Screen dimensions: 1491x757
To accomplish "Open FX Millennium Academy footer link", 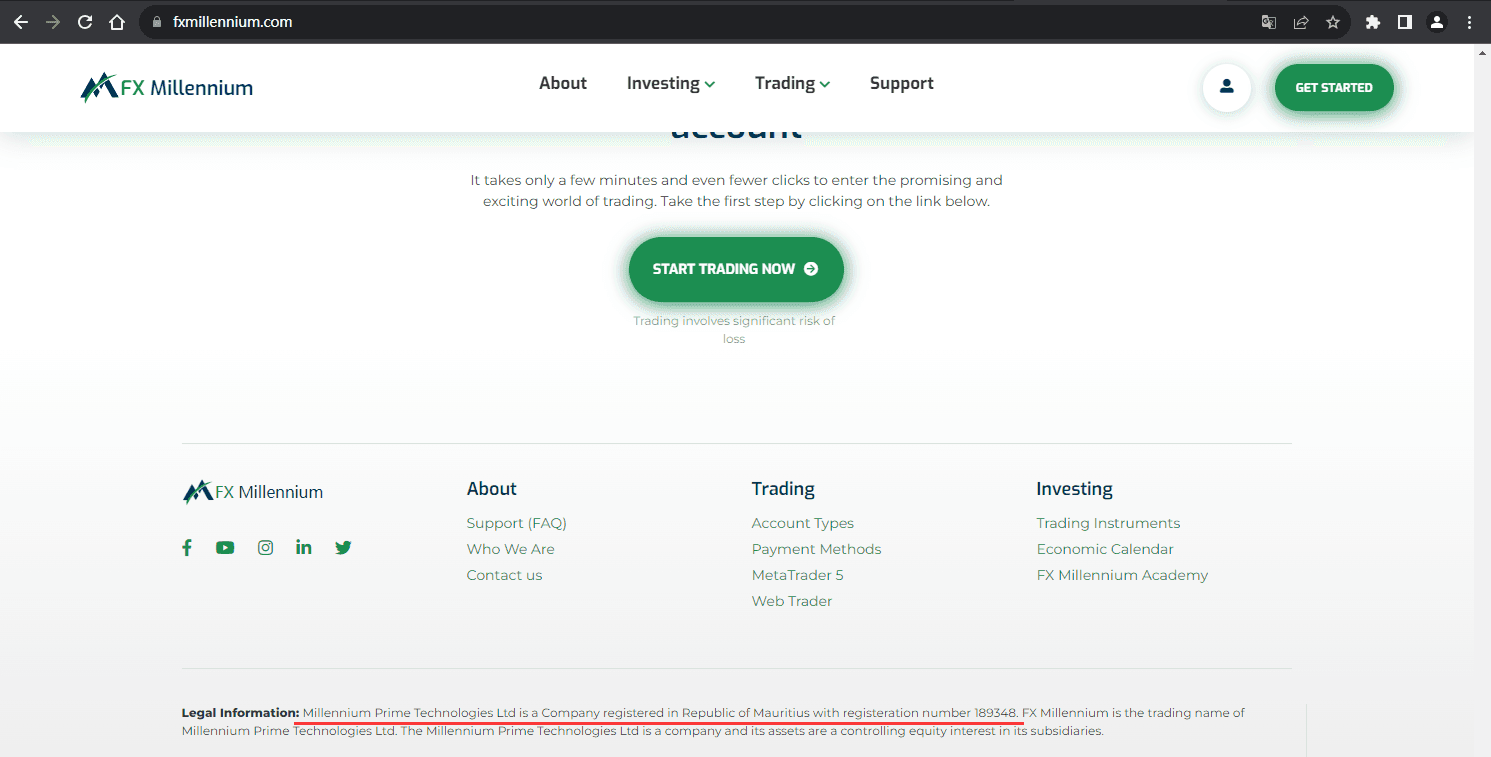I will point(1122,575).
